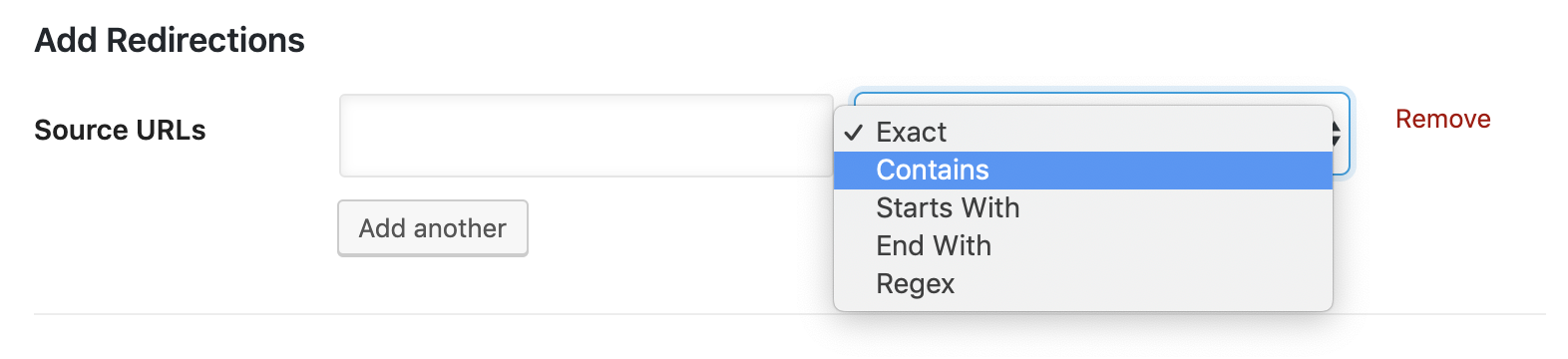Click the Add another button
1568x359 pixels.
(x=433, y=228)
